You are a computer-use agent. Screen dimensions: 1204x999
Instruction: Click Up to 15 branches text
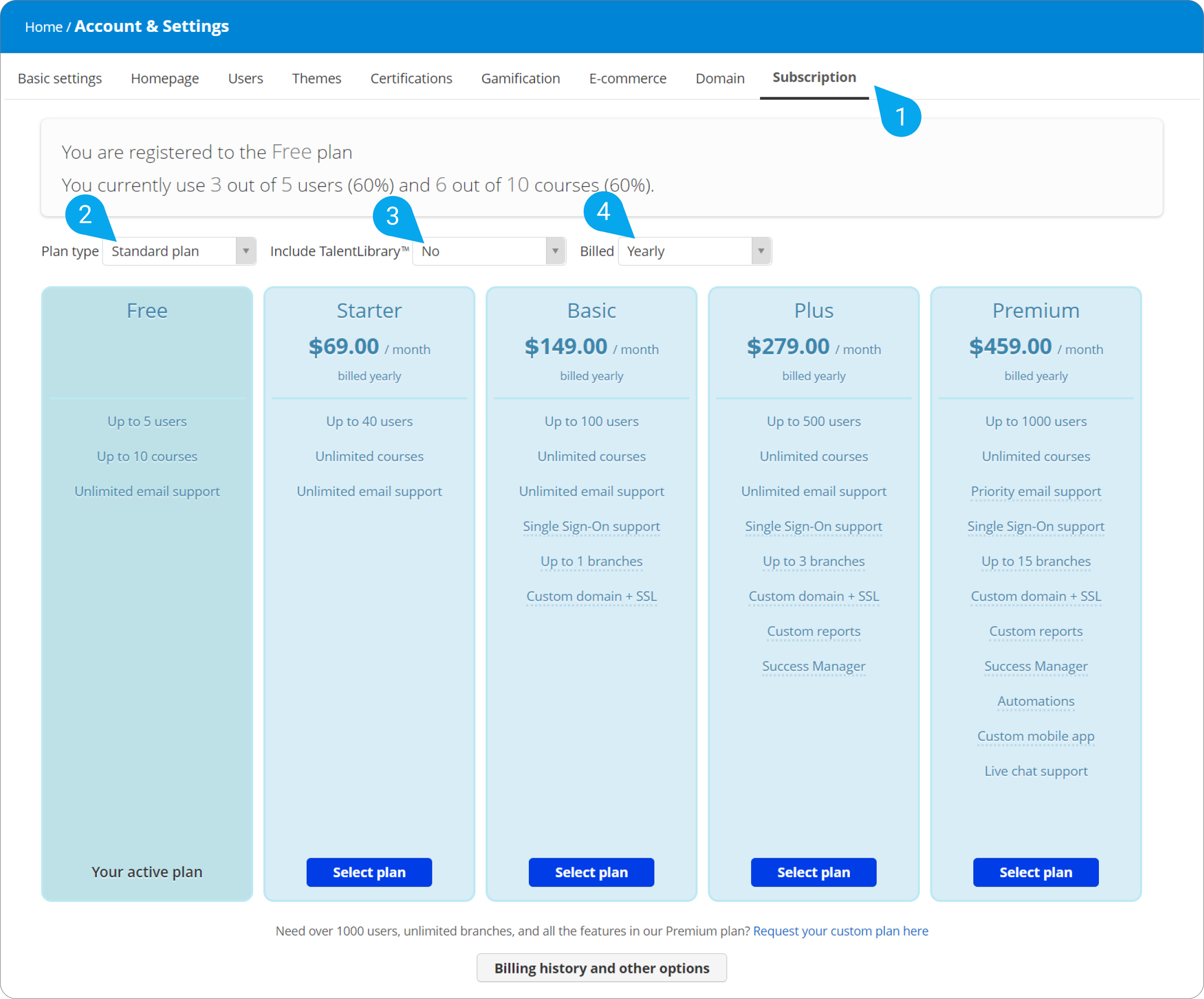click(x=1036, y=561)
